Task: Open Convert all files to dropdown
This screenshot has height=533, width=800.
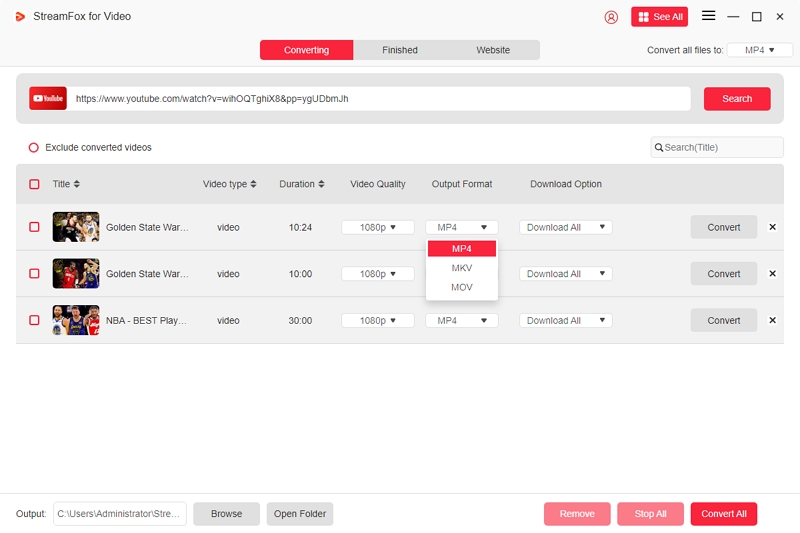Action: (759, 50)
